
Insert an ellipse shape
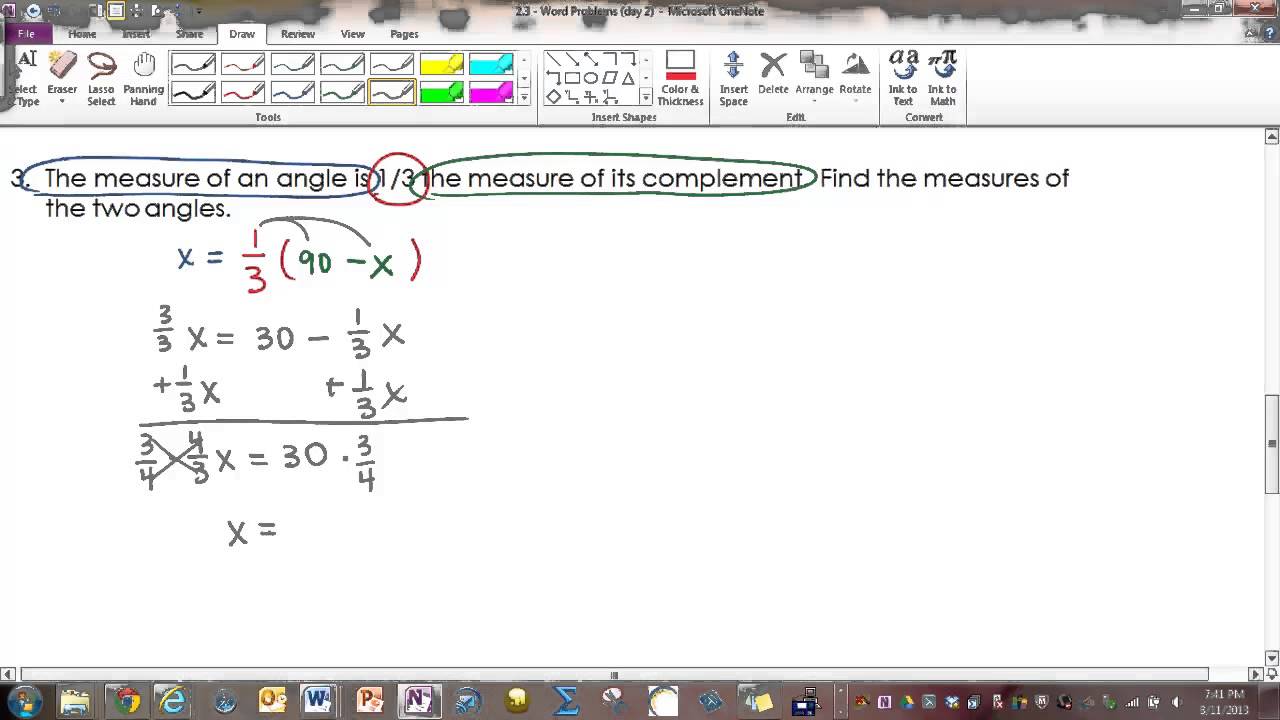(x=590, y=78)
